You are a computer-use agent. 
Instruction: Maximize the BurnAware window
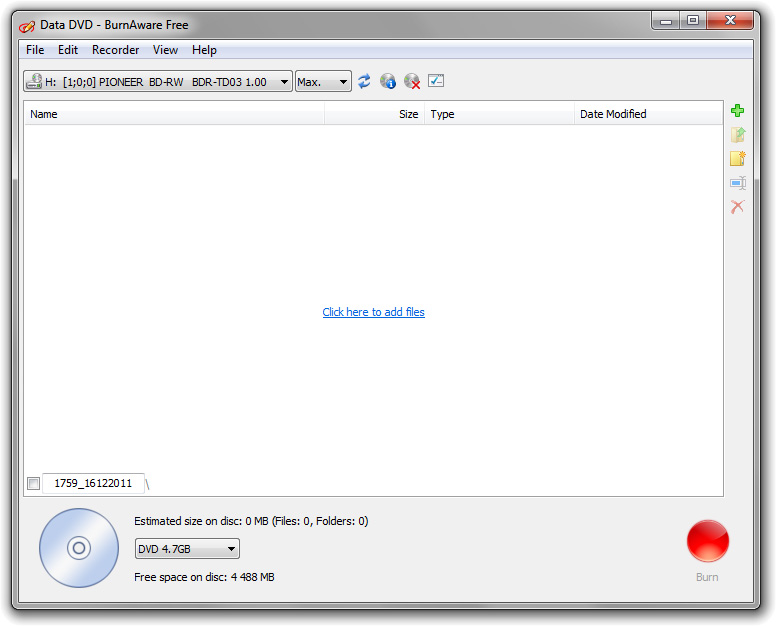pyautogui.click(x=693, y=21)
